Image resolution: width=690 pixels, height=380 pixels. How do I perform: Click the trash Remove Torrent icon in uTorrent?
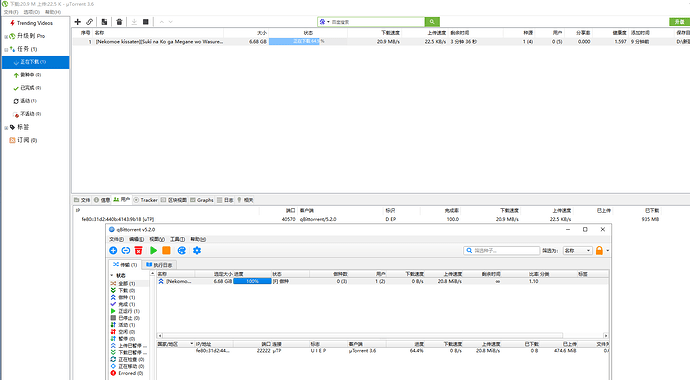pos(119,22)
